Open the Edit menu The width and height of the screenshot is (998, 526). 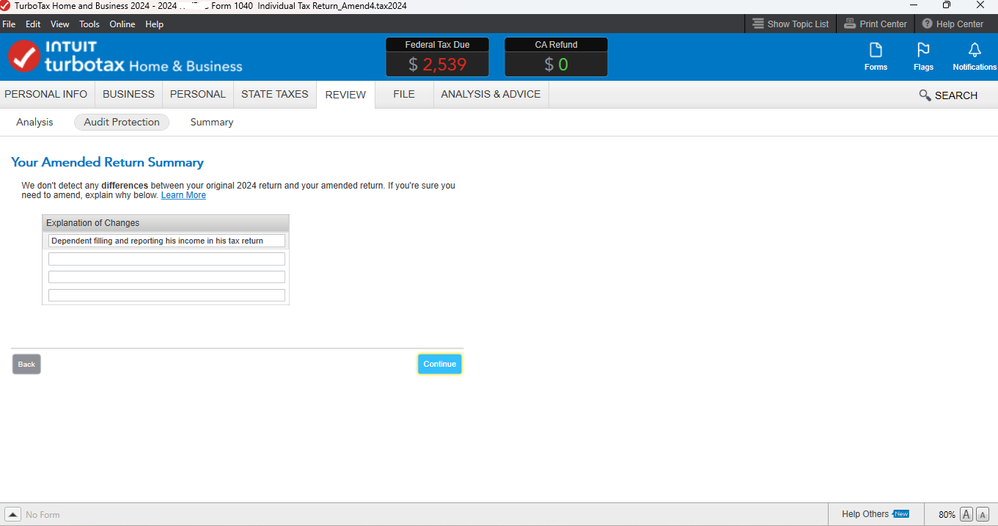click(33, 24)
